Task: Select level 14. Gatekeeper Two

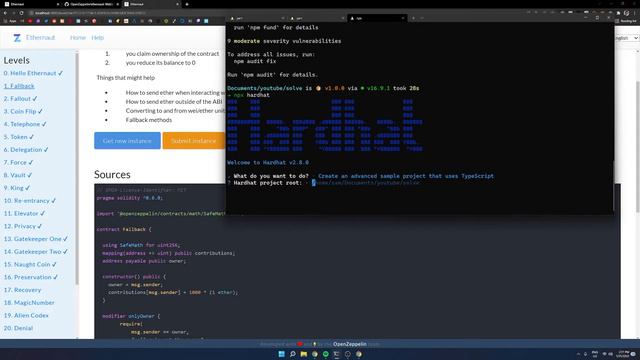Action: 36,251
